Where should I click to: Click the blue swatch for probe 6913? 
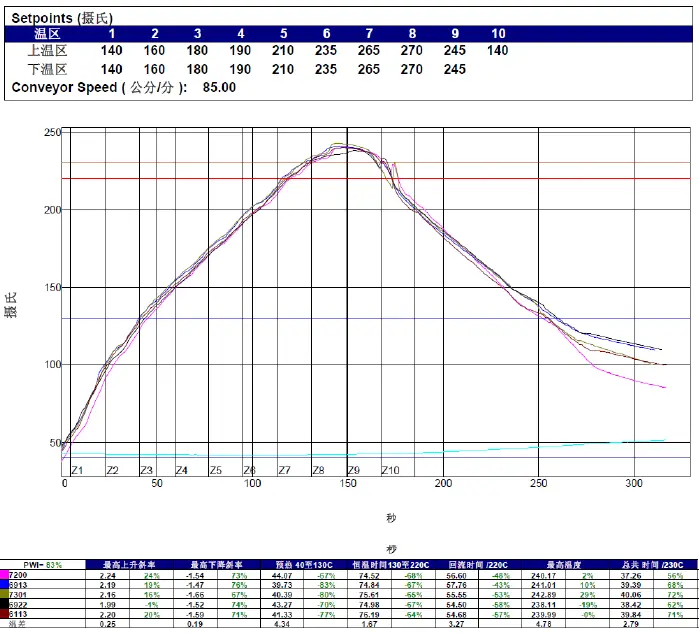click(x=4, y=585)
